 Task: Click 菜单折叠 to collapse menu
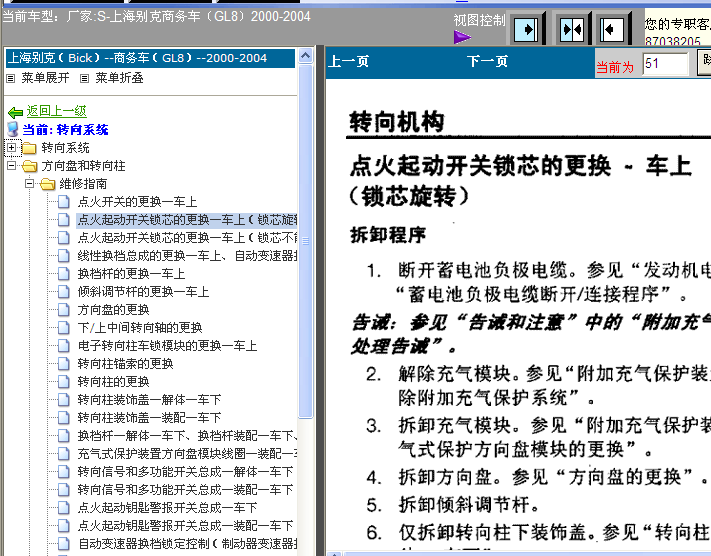coord(119,78)
